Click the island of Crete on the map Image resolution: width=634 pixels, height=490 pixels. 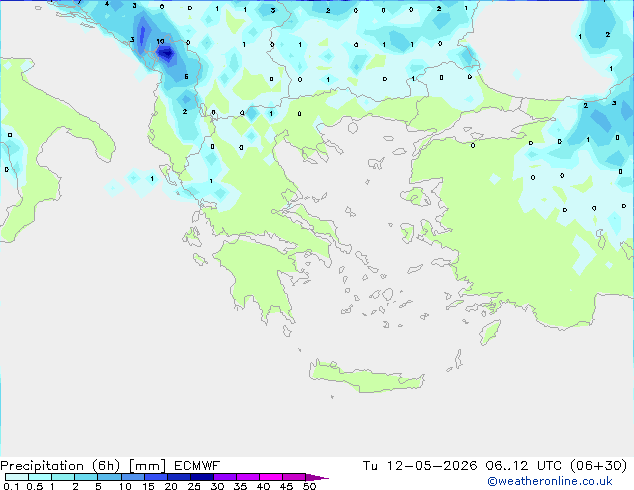tap(367, 376)
